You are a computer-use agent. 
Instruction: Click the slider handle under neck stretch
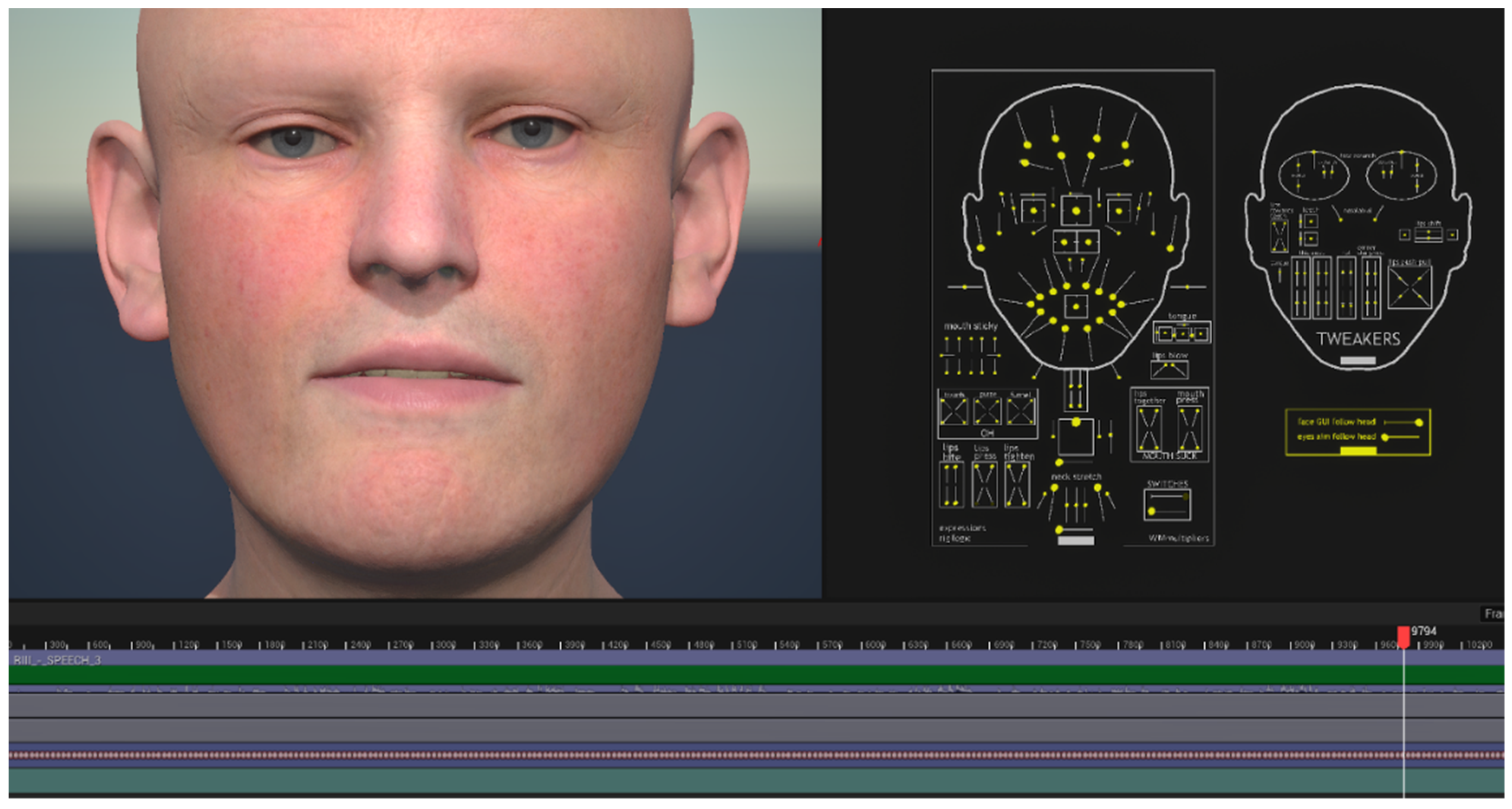click(x=1060, y=530)
